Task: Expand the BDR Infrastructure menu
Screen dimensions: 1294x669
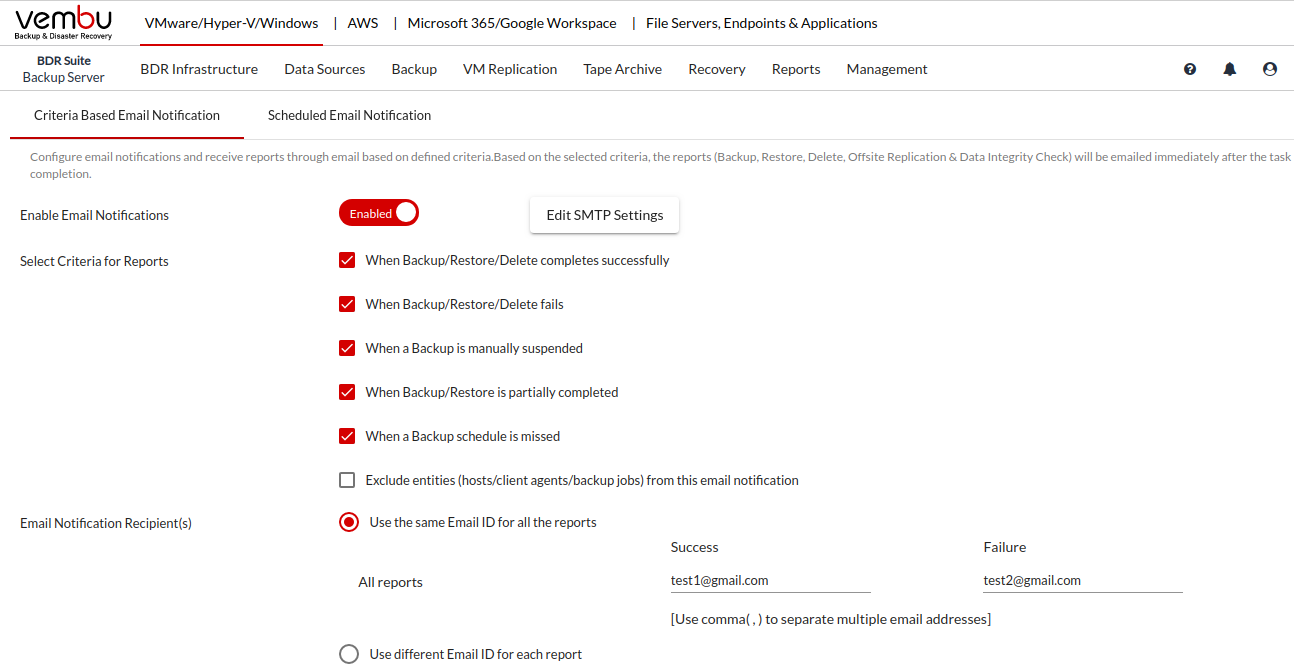Action: pyautogui.click(x=199, y=69)
